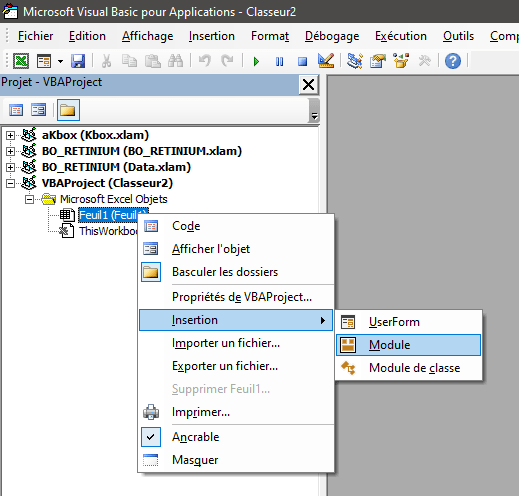
Task: Open Propriétés de VBAProject... entry
Action: pyautogui.click(x=236, y=297)
